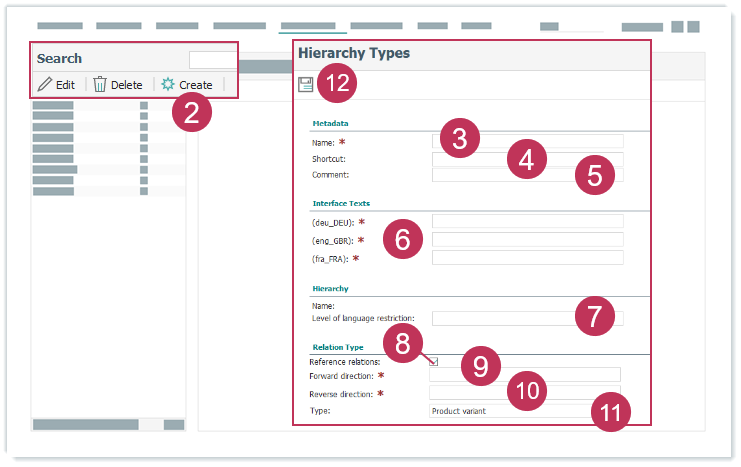Select the (deu_DEU) interface text field
741x467 pixels.
[x=527, y=221]
